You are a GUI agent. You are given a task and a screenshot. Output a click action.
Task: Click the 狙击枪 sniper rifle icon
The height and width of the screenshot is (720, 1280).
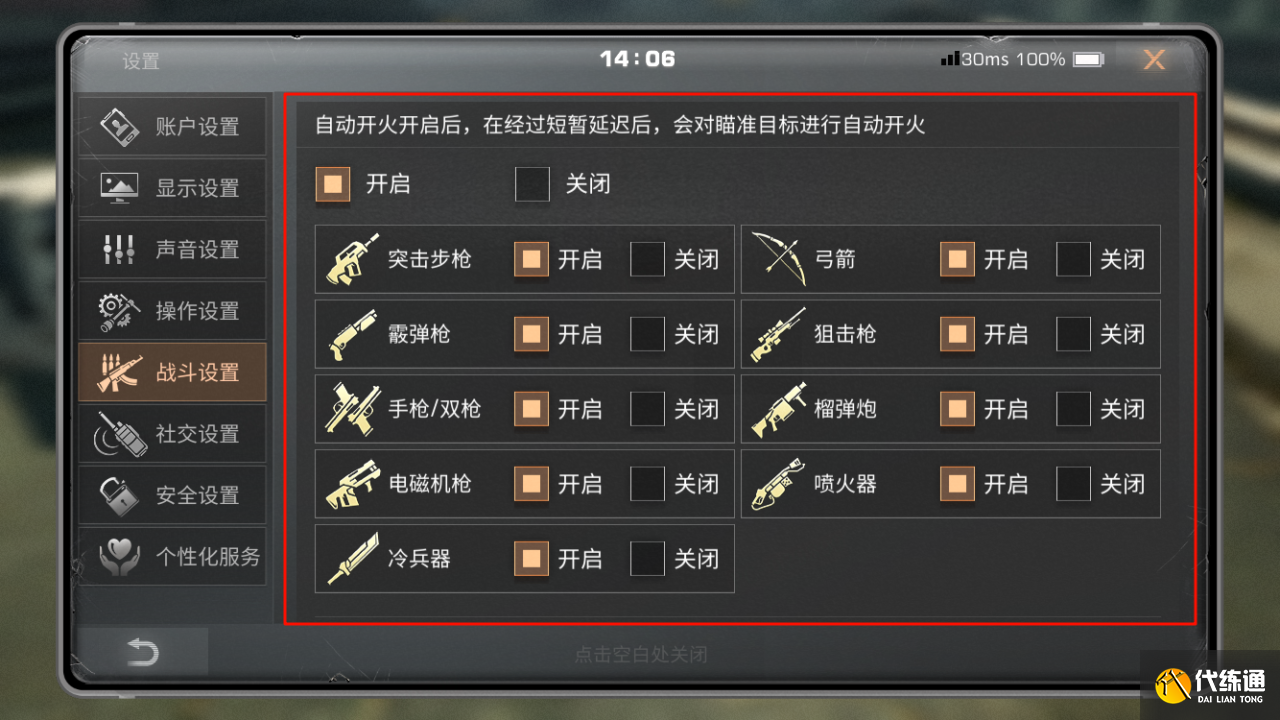778,334
